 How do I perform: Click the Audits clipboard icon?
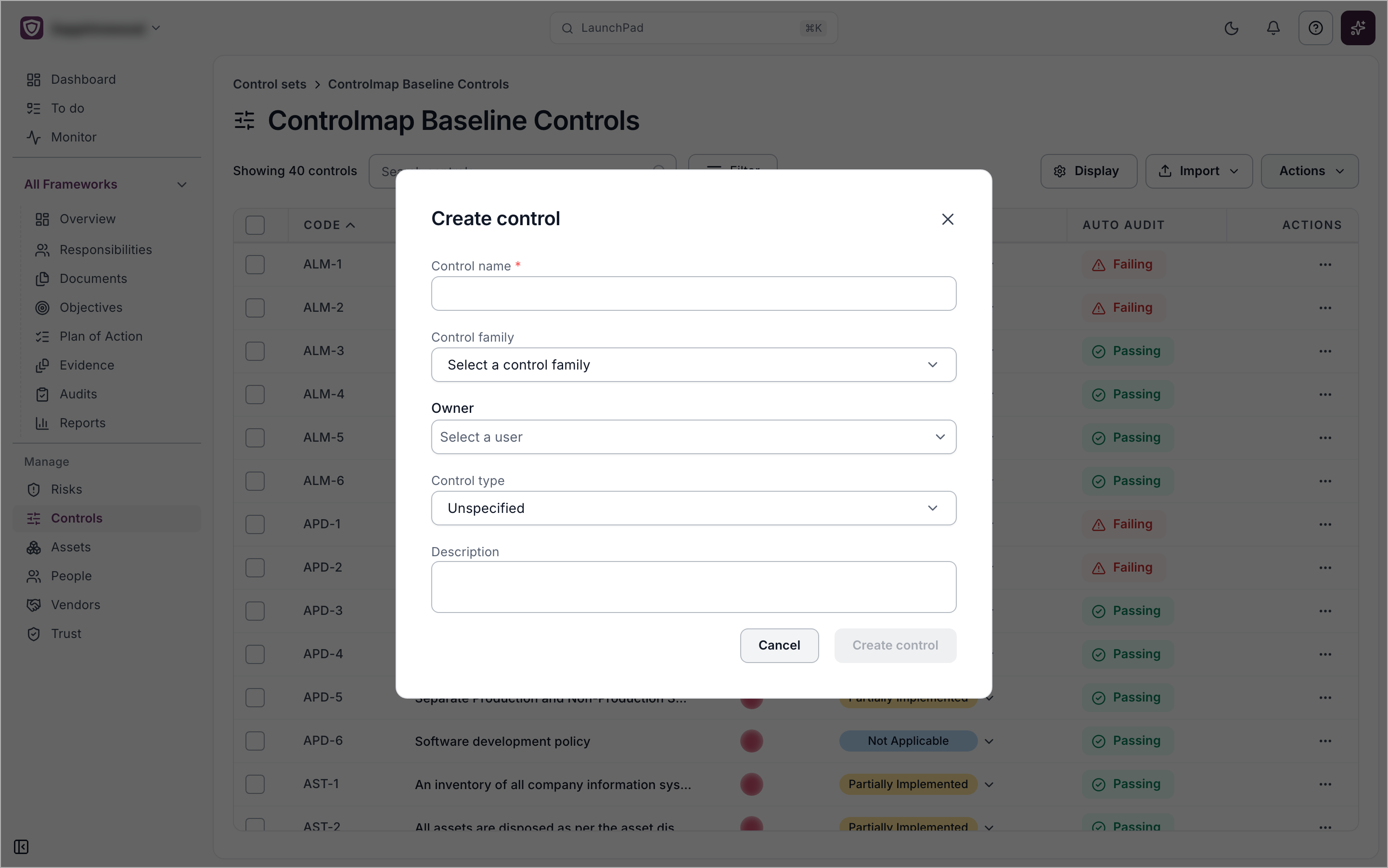click(x=42, y=395)
